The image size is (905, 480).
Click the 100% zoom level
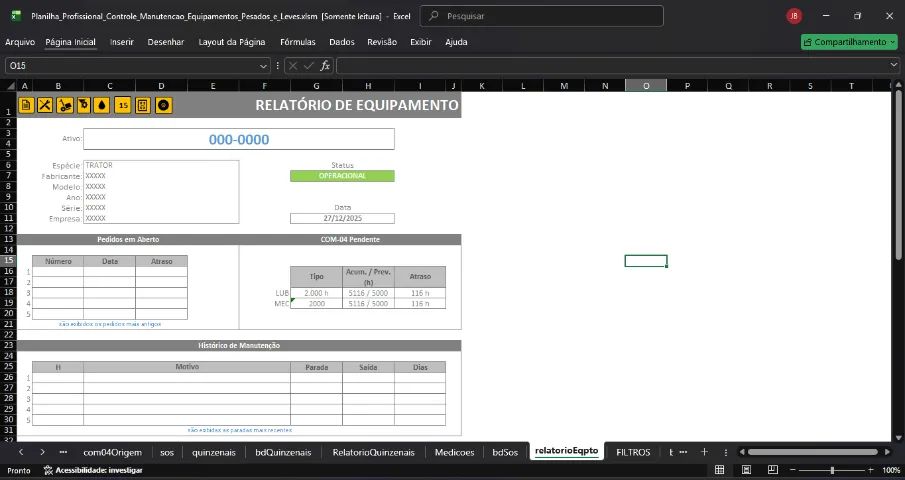coord(891,470)
